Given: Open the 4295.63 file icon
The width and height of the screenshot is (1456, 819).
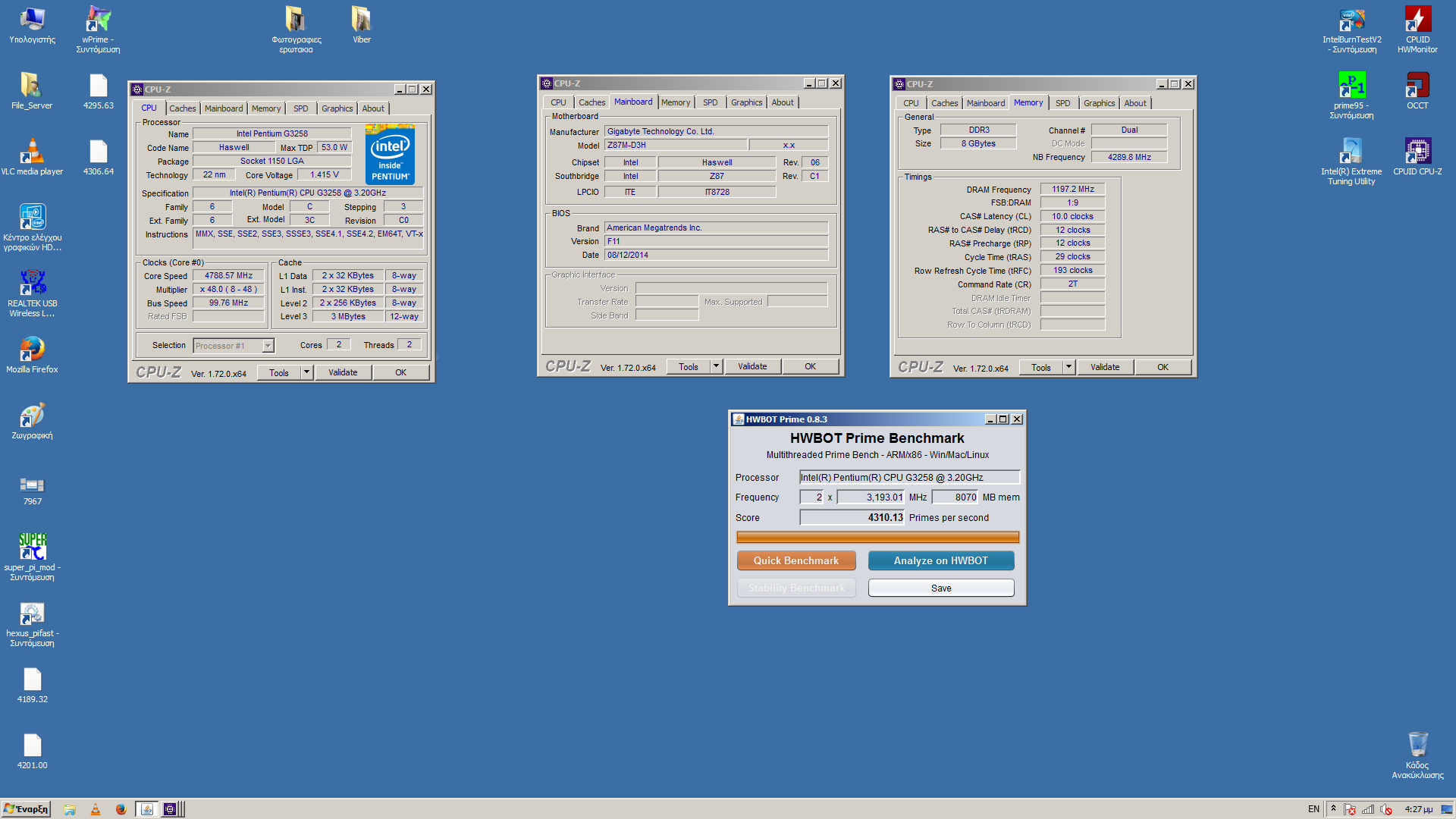Looking at the screenshot, I should 99,91.
